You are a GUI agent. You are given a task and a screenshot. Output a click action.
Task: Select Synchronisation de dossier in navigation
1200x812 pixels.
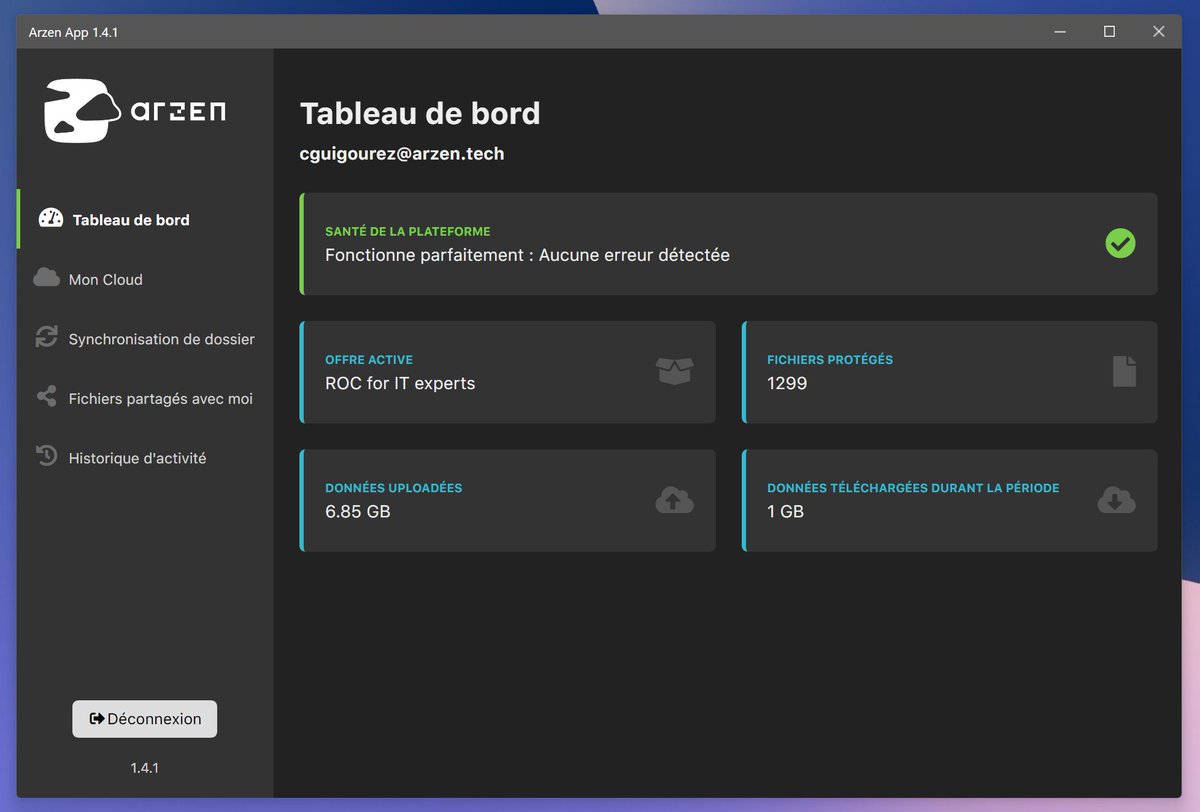point(162,338)
